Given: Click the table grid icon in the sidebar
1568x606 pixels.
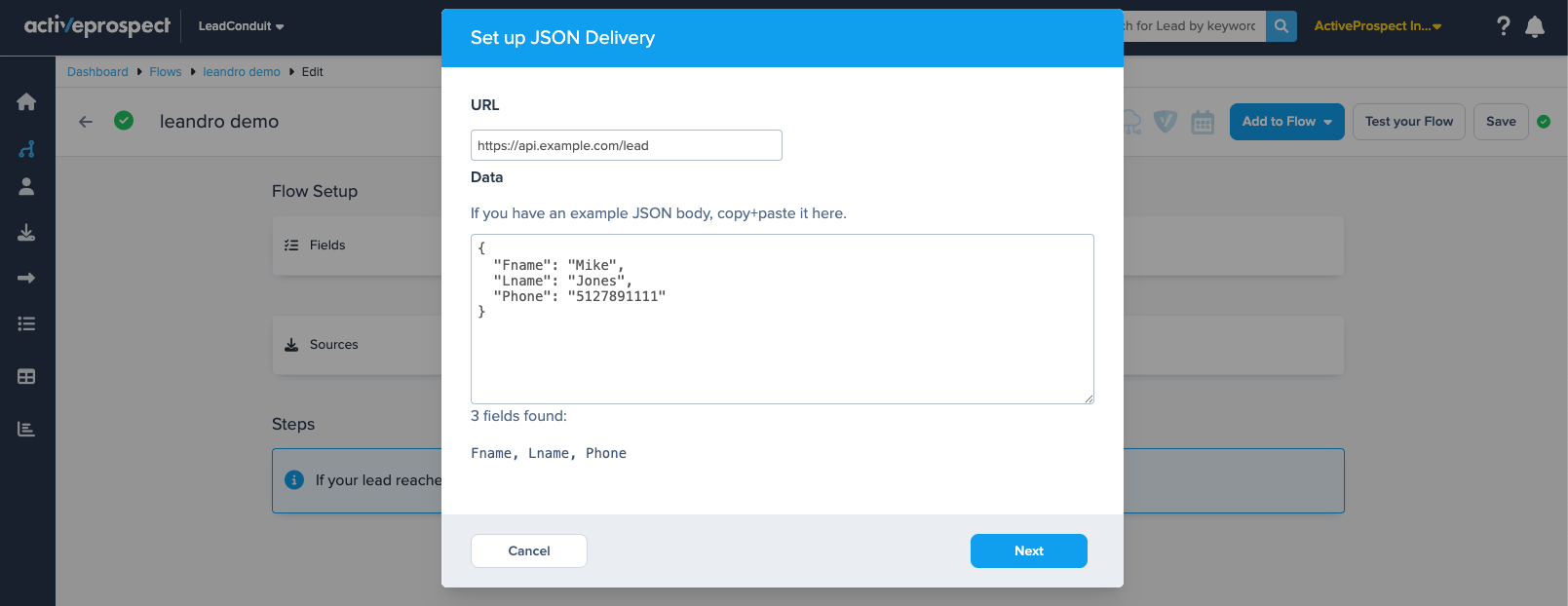Looking at the screenshot, I should [x=26, y=376].
